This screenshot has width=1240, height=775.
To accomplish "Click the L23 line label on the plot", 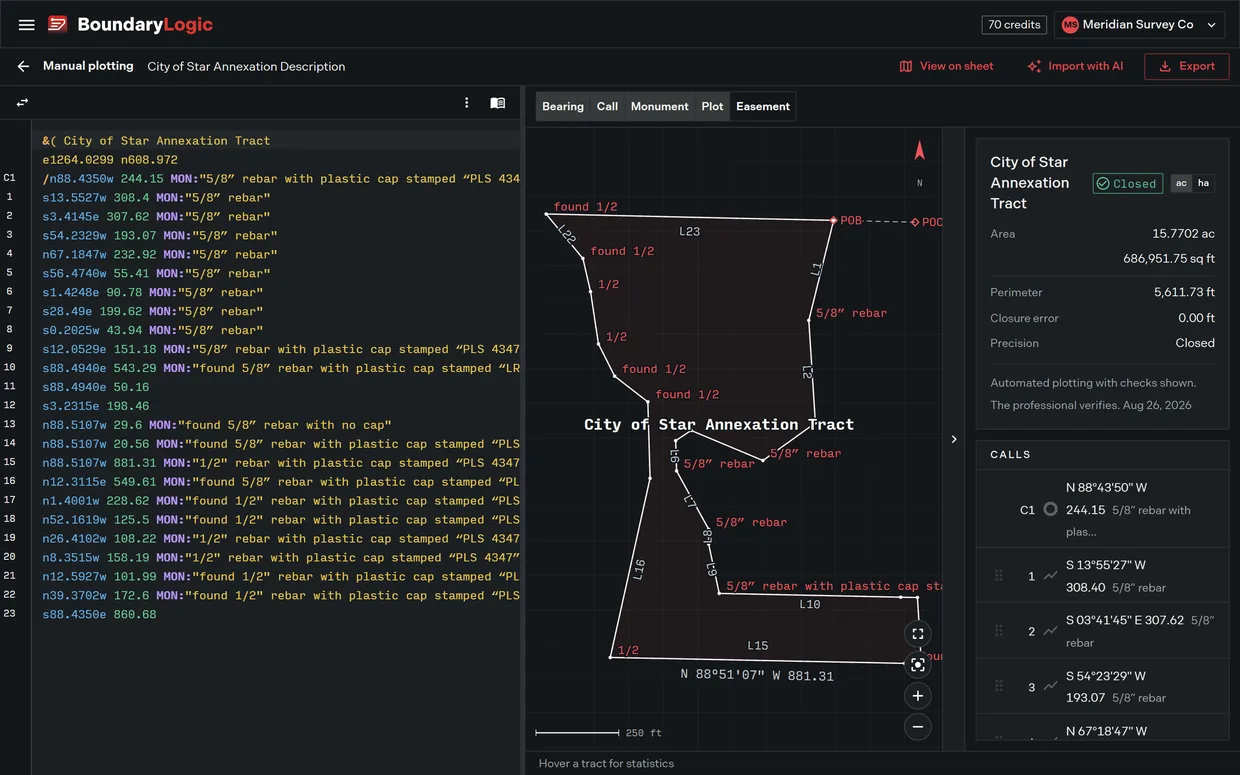I will [x=689, y=231].
